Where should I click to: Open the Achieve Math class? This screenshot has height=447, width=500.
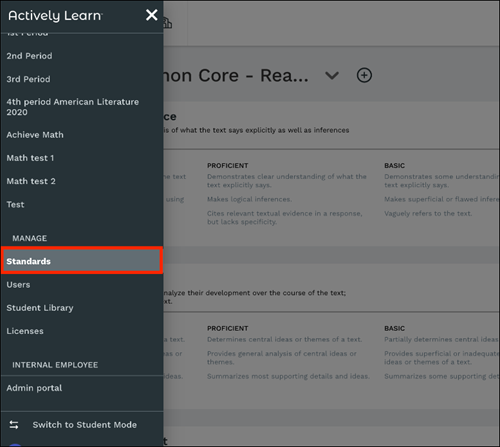35,135
